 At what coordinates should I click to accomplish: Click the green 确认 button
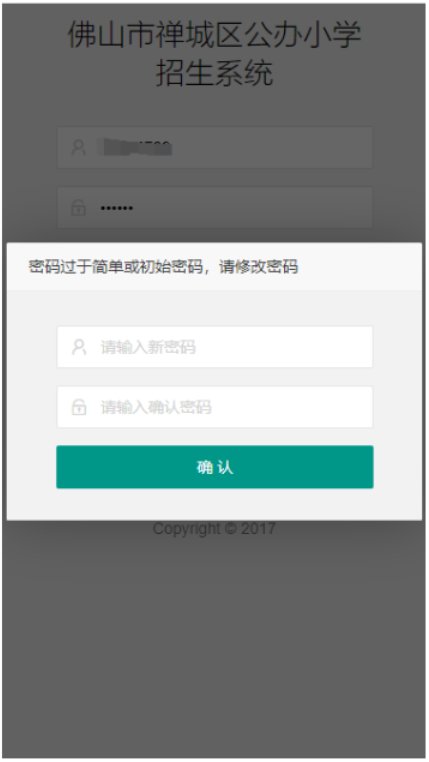pyautogui.click(x=215, y=467)
